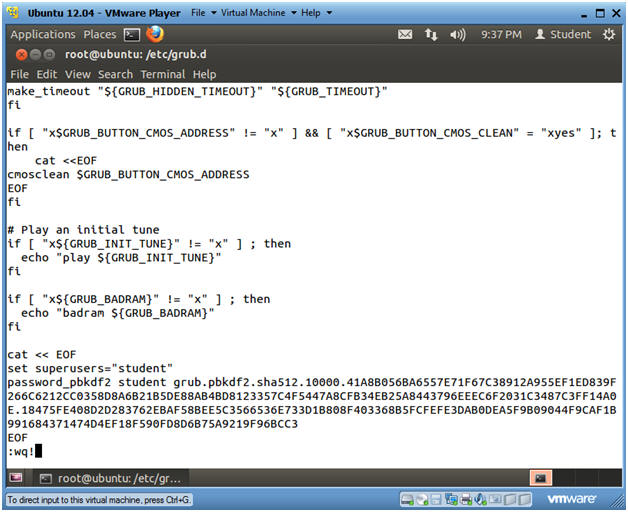Screen dimensions: 628x512
Task: Click the root@ubuntu taskbar window button
Action: point(111,478)
